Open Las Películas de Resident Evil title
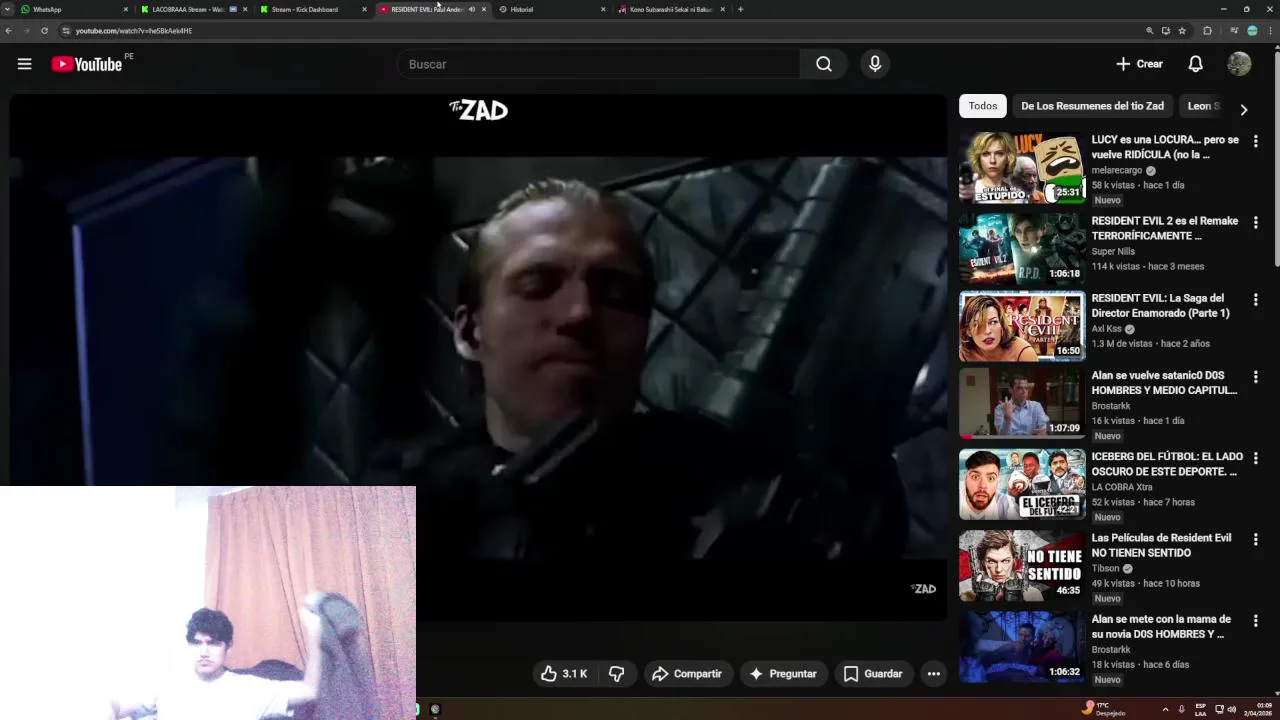1280x720 pixels. click(x=1161, y=545)
